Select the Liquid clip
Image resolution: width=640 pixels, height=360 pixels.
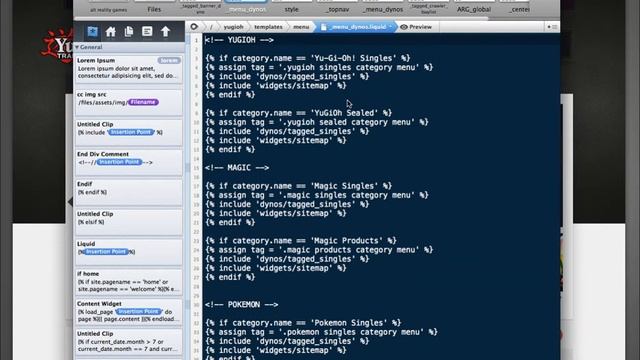(129, 252)
